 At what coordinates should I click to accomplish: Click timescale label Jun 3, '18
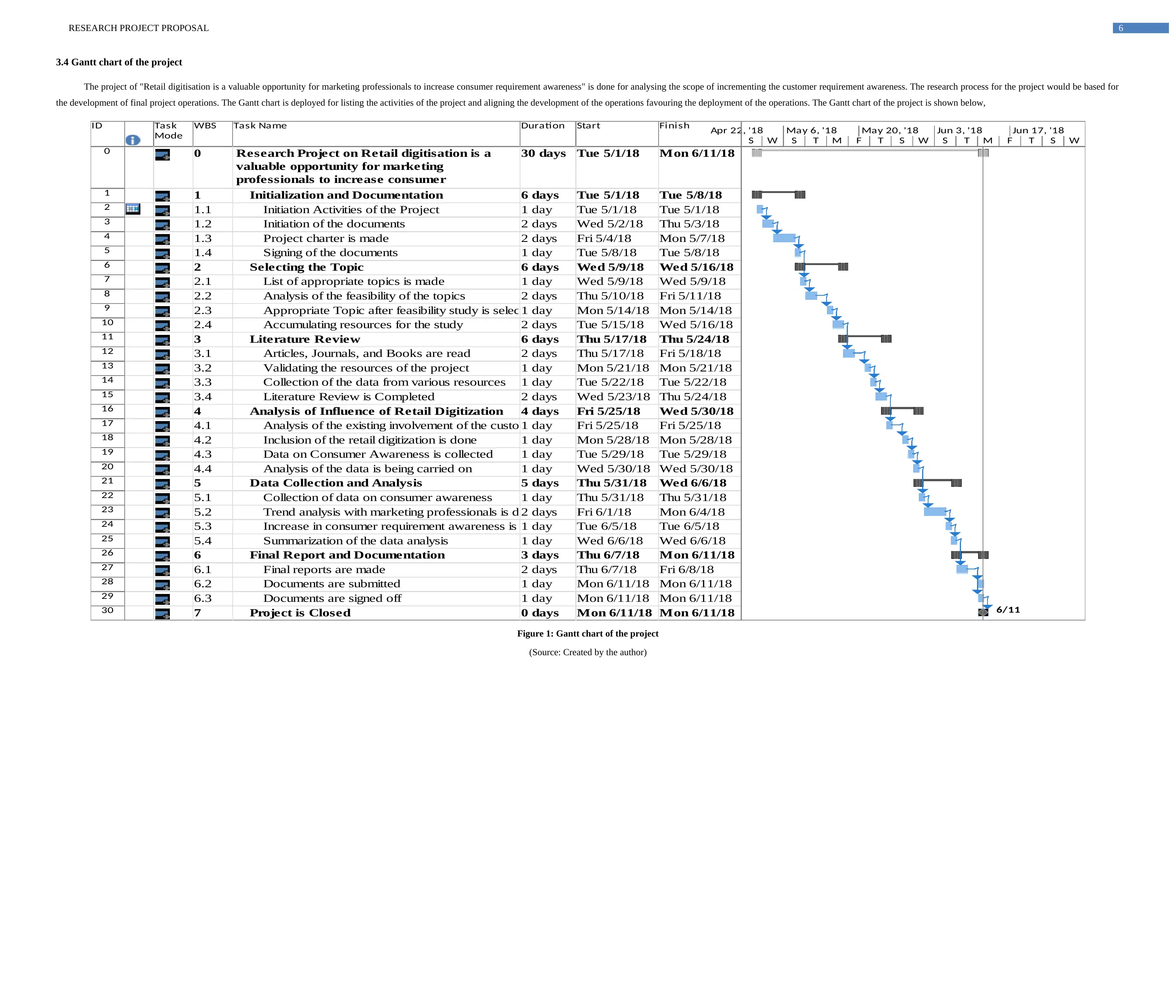[959, 130]
